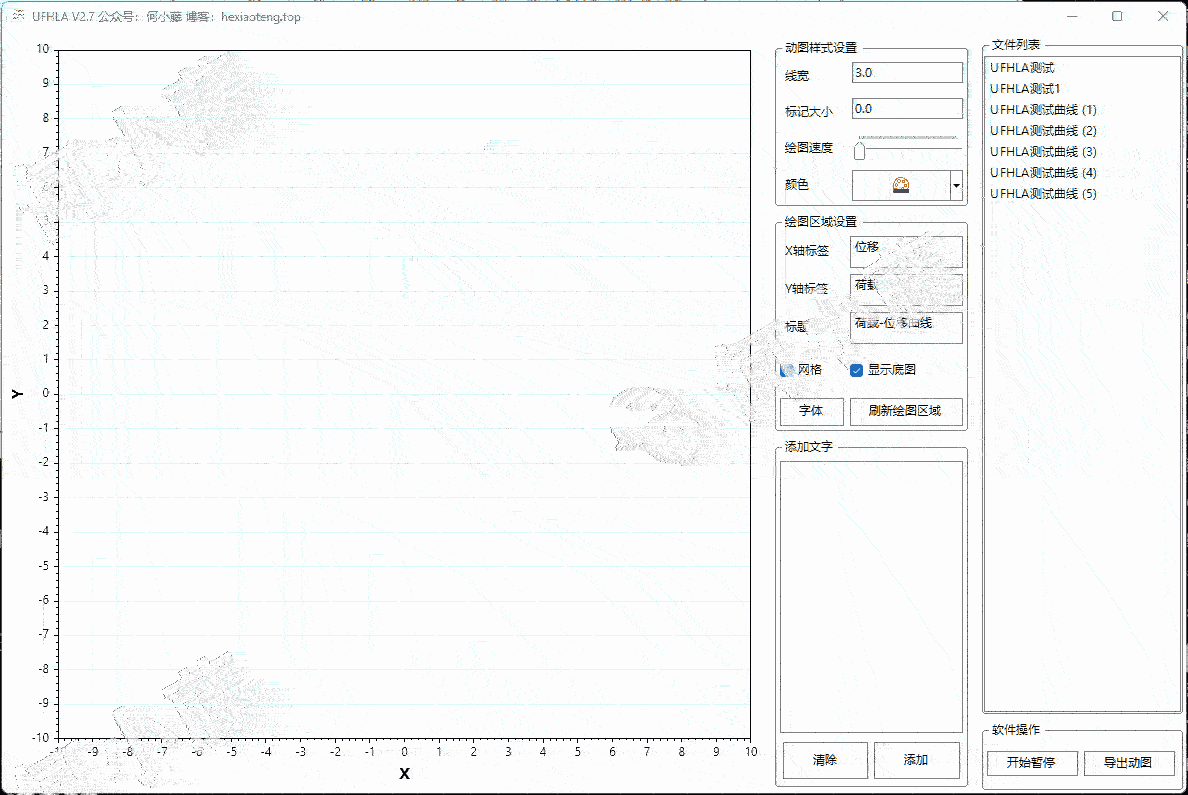The width and height of the screenshot is (1188, 795).
Task: Click the 添加 button
Action: [x=916, y=760]
